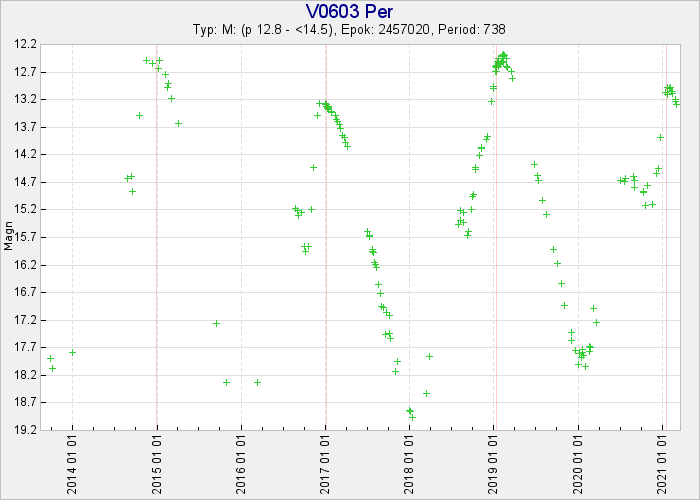
Task: Click the isolated green point at magnitude 17.2 in late 2015
Action: click(x=216, y=323)
